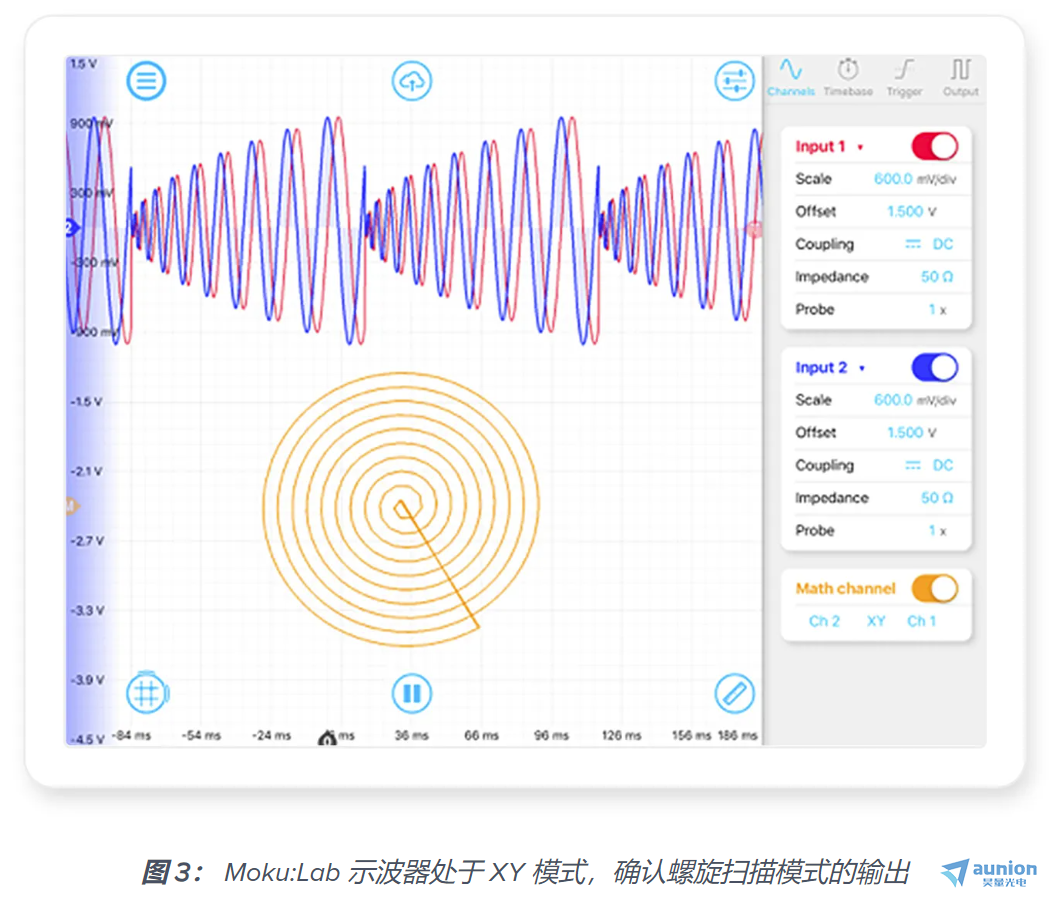
Task: Disable the Math channel switch
Action: (x=935, y=588)
